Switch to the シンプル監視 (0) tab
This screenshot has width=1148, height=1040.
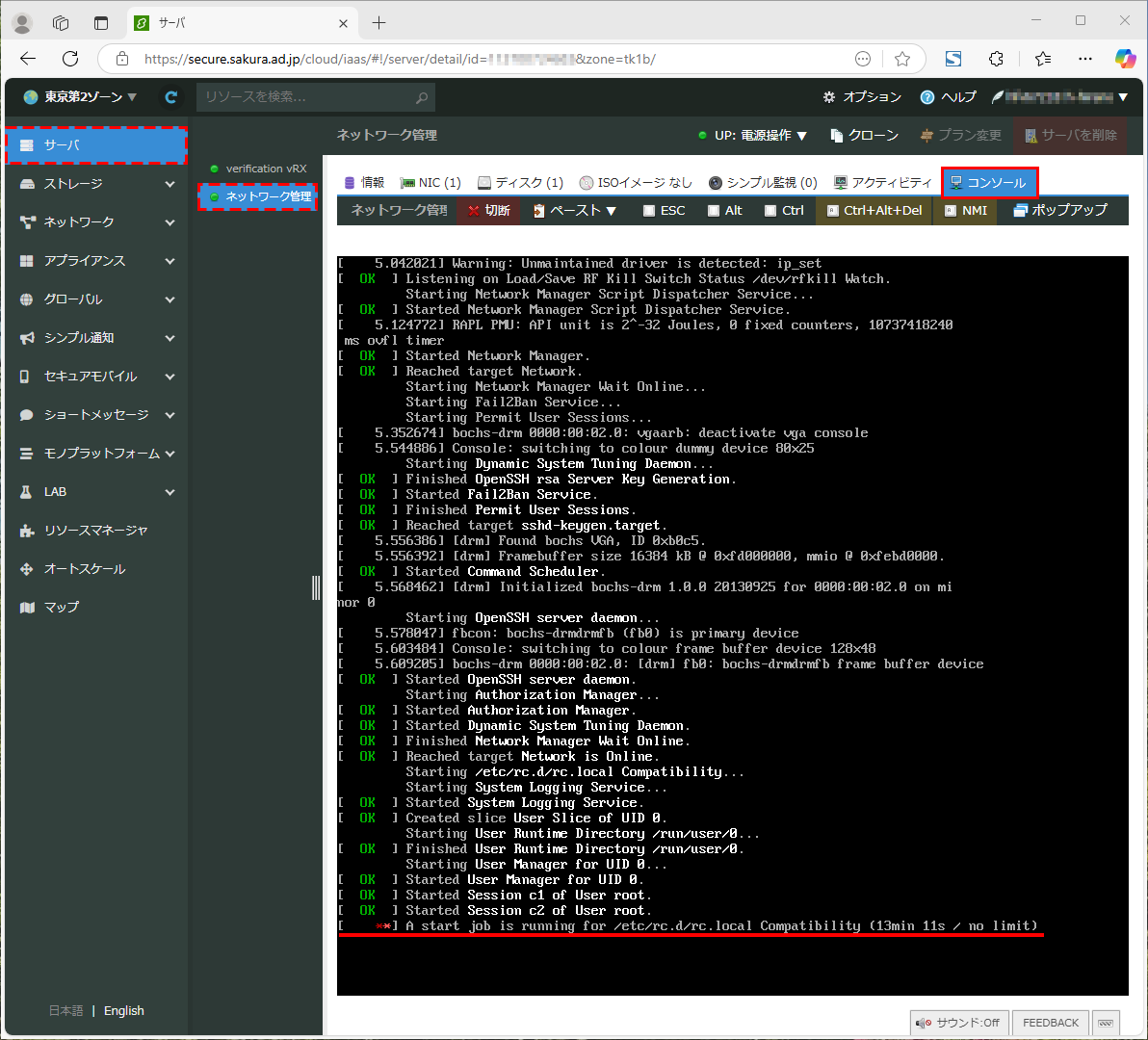point(763,182)
